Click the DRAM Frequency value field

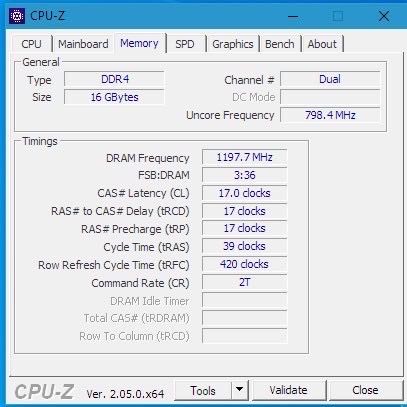[244, 157]
